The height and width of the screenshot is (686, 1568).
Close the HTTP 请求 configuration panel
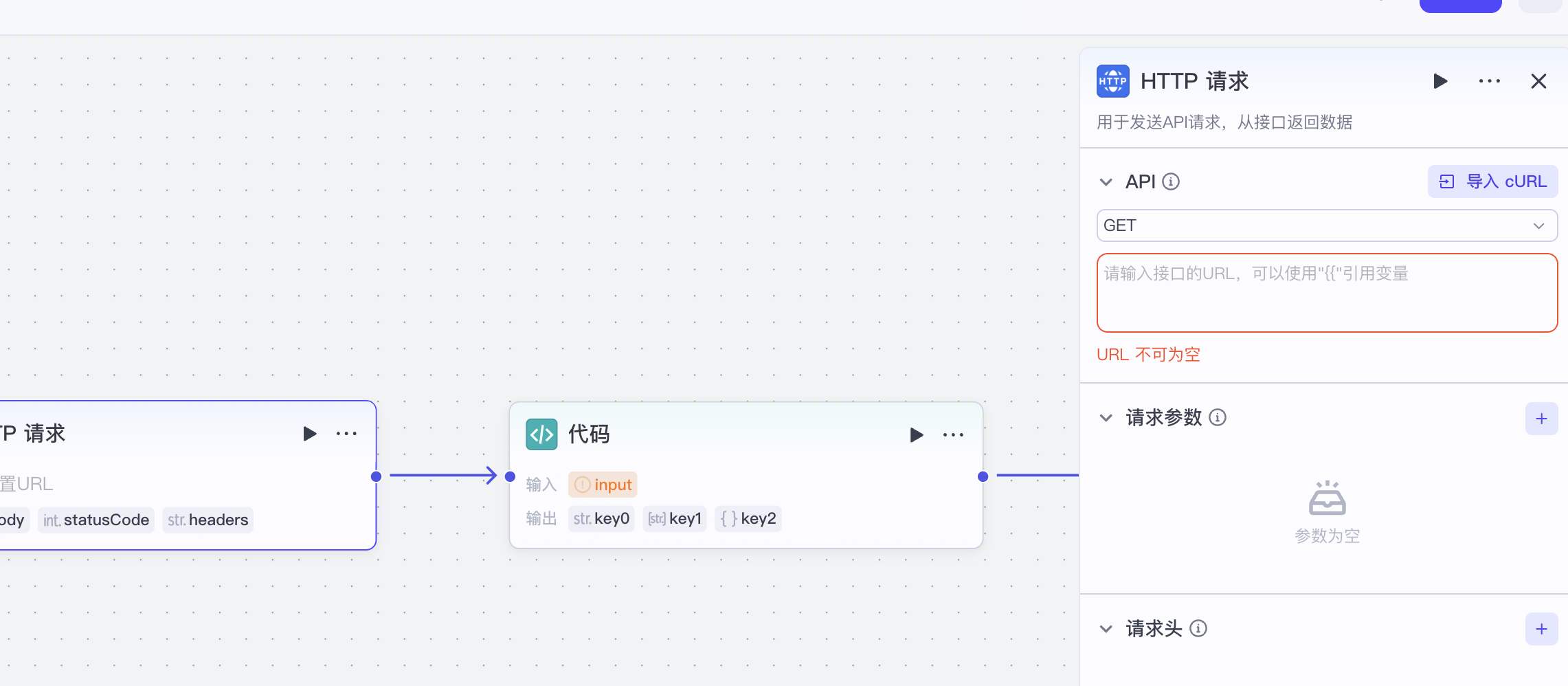(1538, 81)
